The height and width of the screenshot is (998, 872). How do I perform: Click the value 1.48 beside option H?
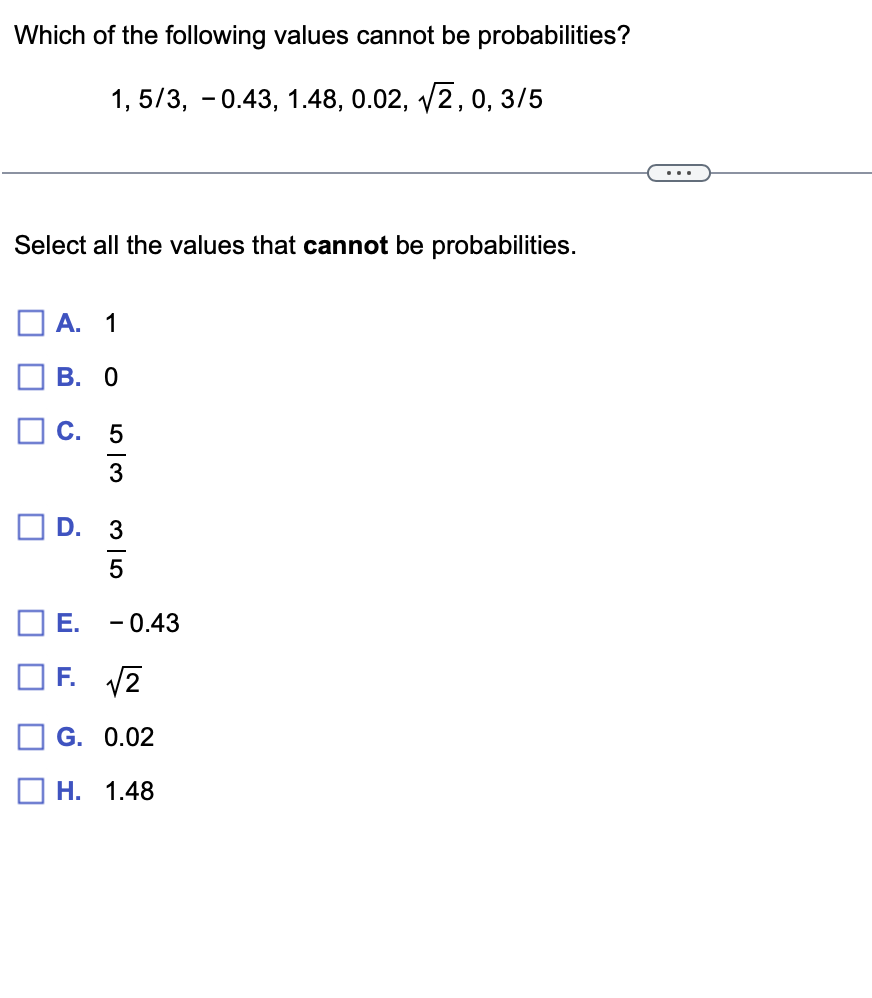click(x=132, y=790)
